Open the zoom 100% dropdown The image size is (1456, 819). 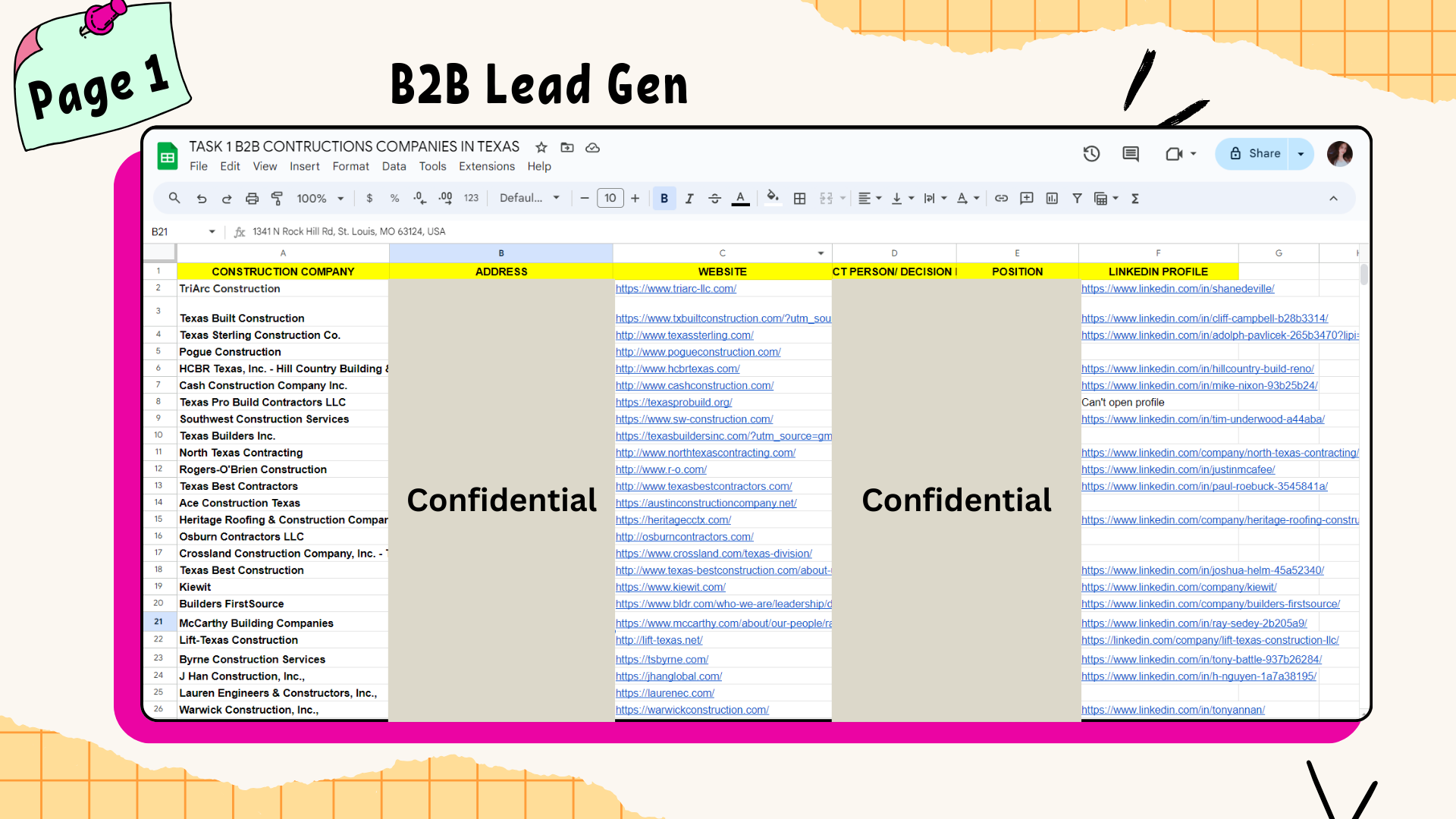point(320,199)
